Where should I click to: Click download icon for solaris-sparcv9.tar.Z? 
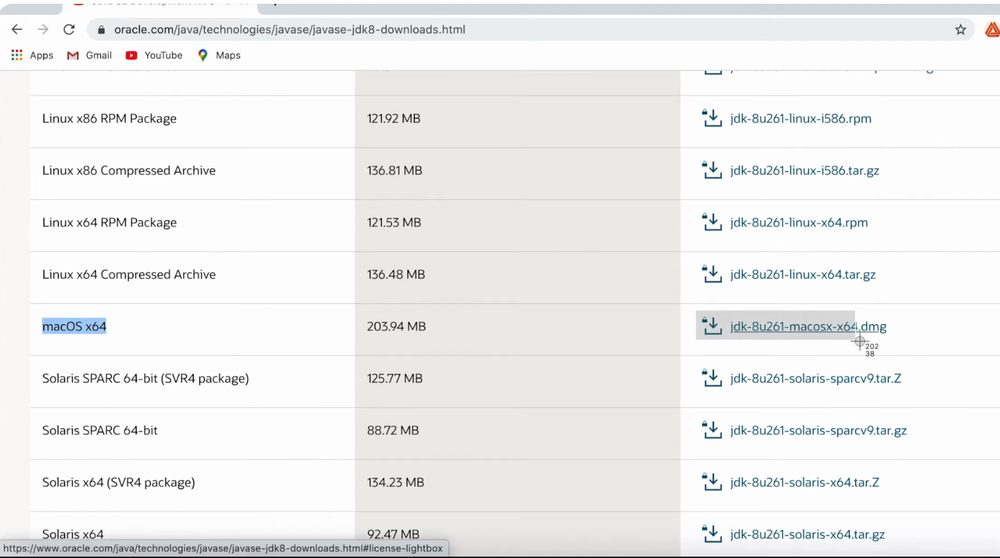click(712, 378)
